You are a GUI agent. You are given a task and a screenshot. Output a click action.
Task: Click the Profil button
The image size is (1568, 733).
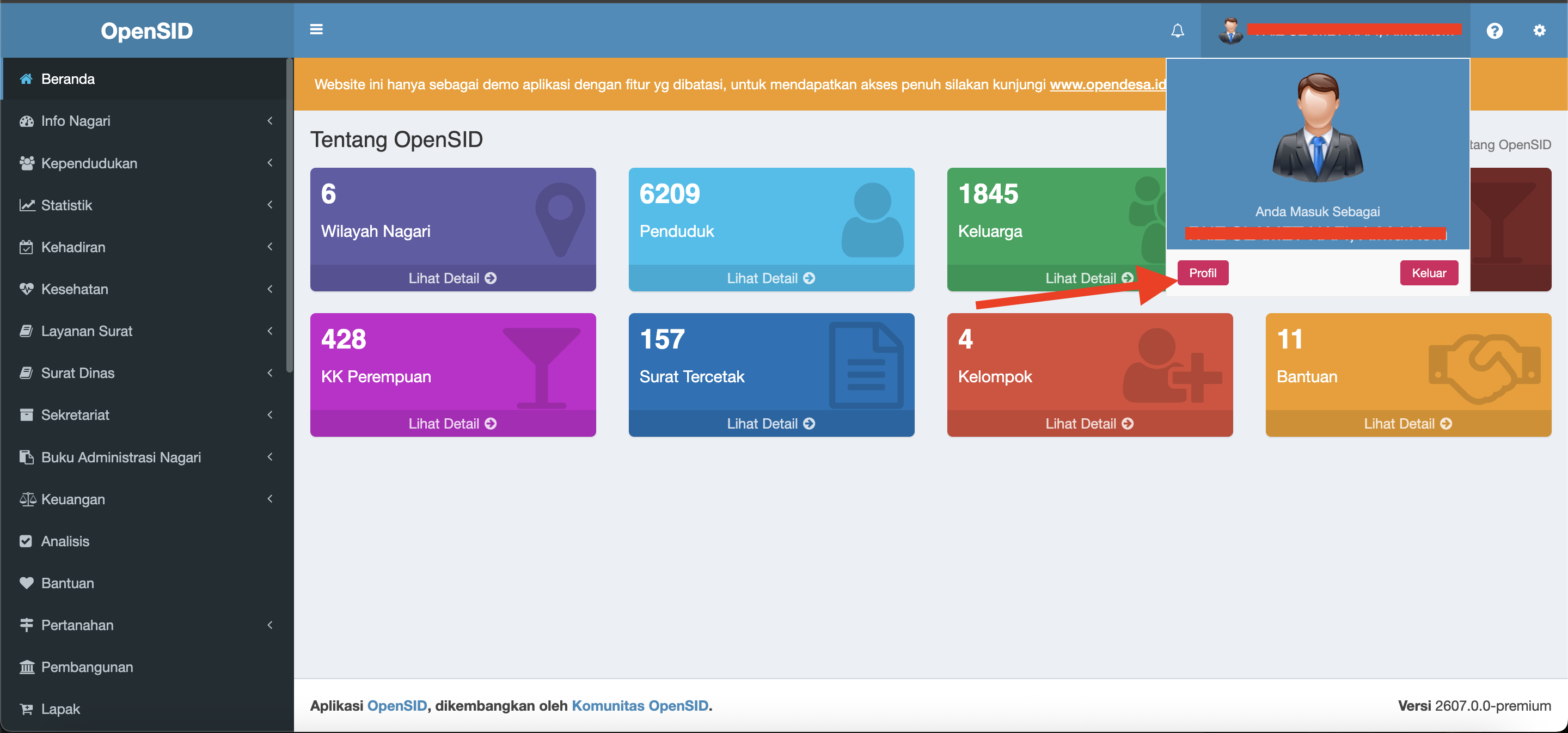[x=1203, y=273]
